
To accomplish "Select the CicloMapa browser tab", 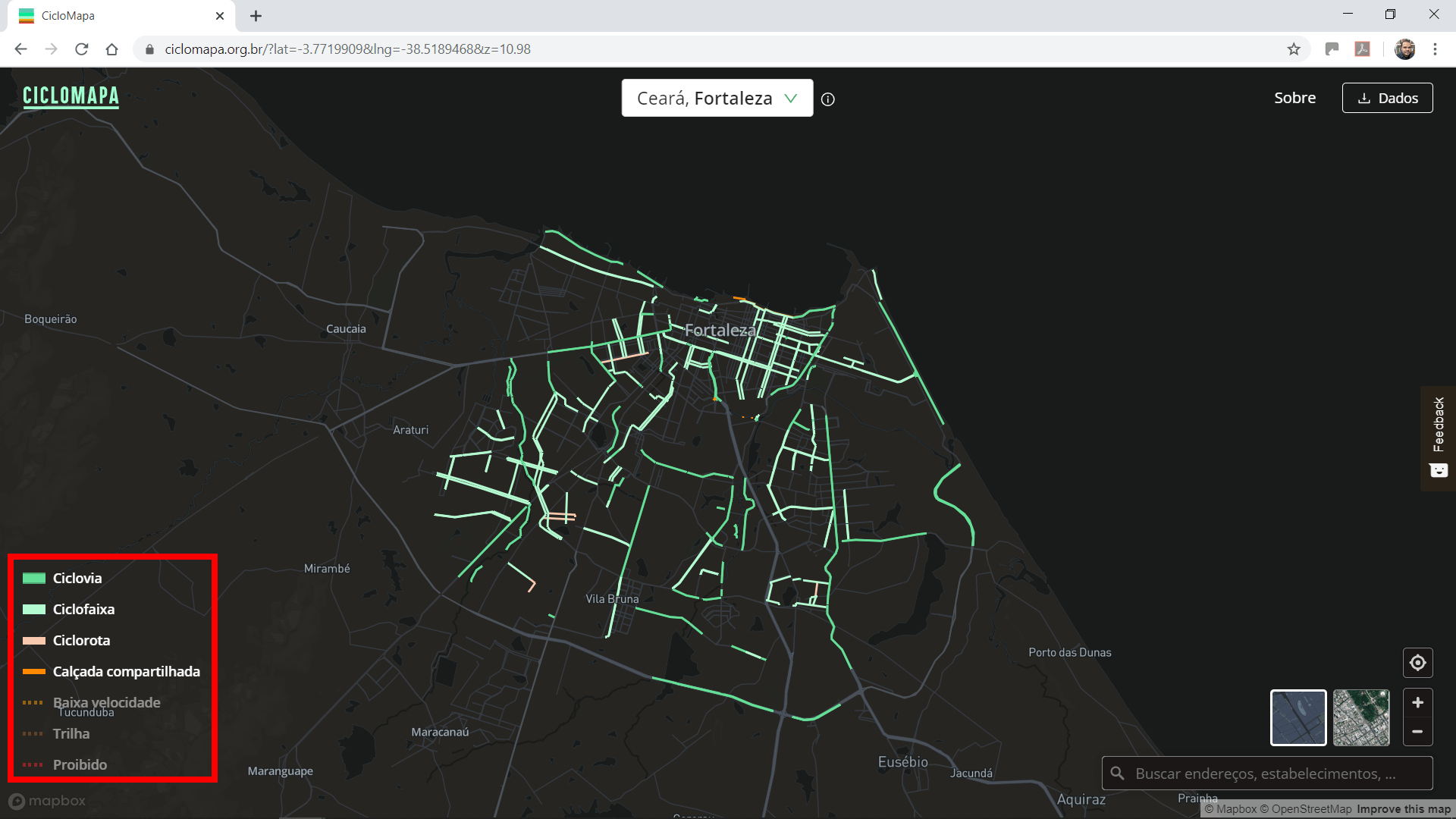I will [114, 16].
